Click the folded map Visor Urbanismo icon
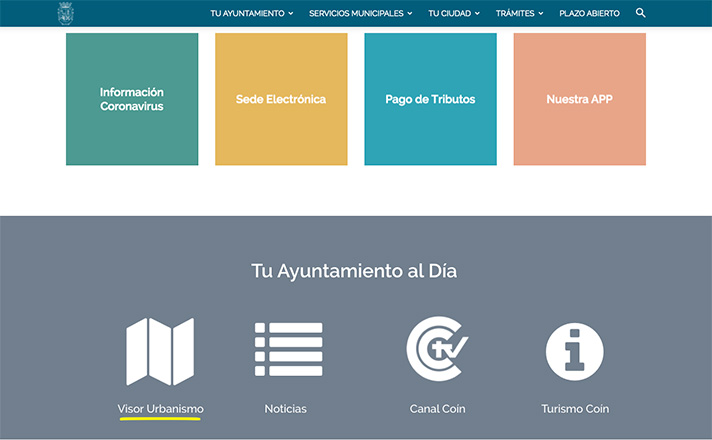Screen dimensions: 712x440 pos(160,352)
